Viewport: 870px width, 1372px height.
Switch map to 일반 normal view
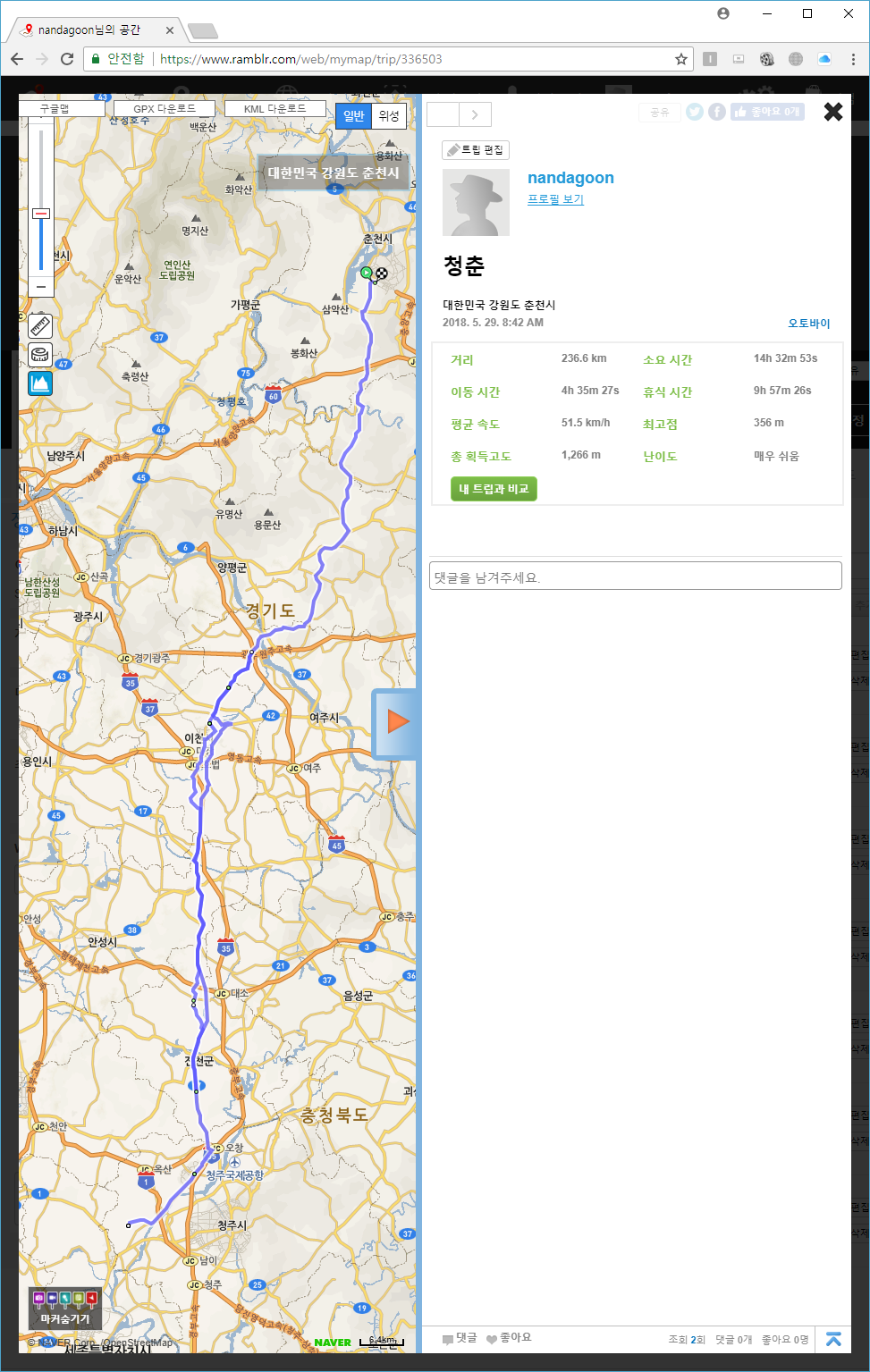354,116
